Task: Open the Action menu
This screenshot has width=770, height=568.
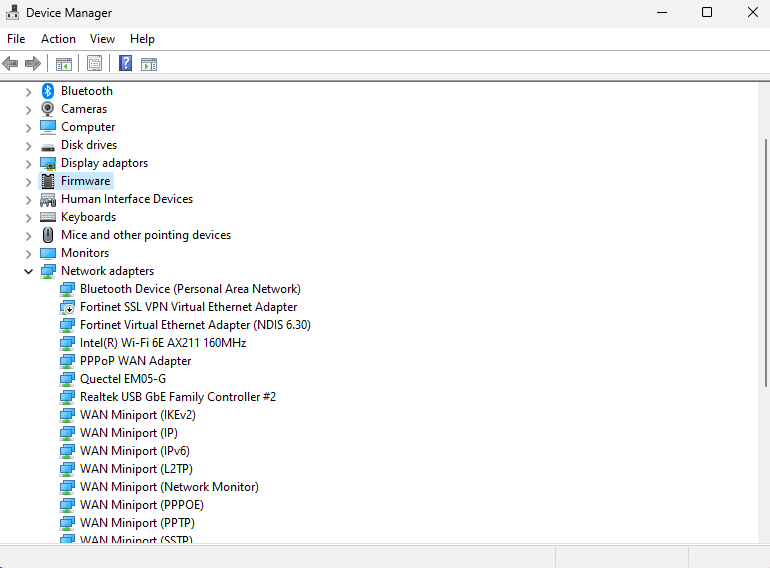Action: coord(58,39)
